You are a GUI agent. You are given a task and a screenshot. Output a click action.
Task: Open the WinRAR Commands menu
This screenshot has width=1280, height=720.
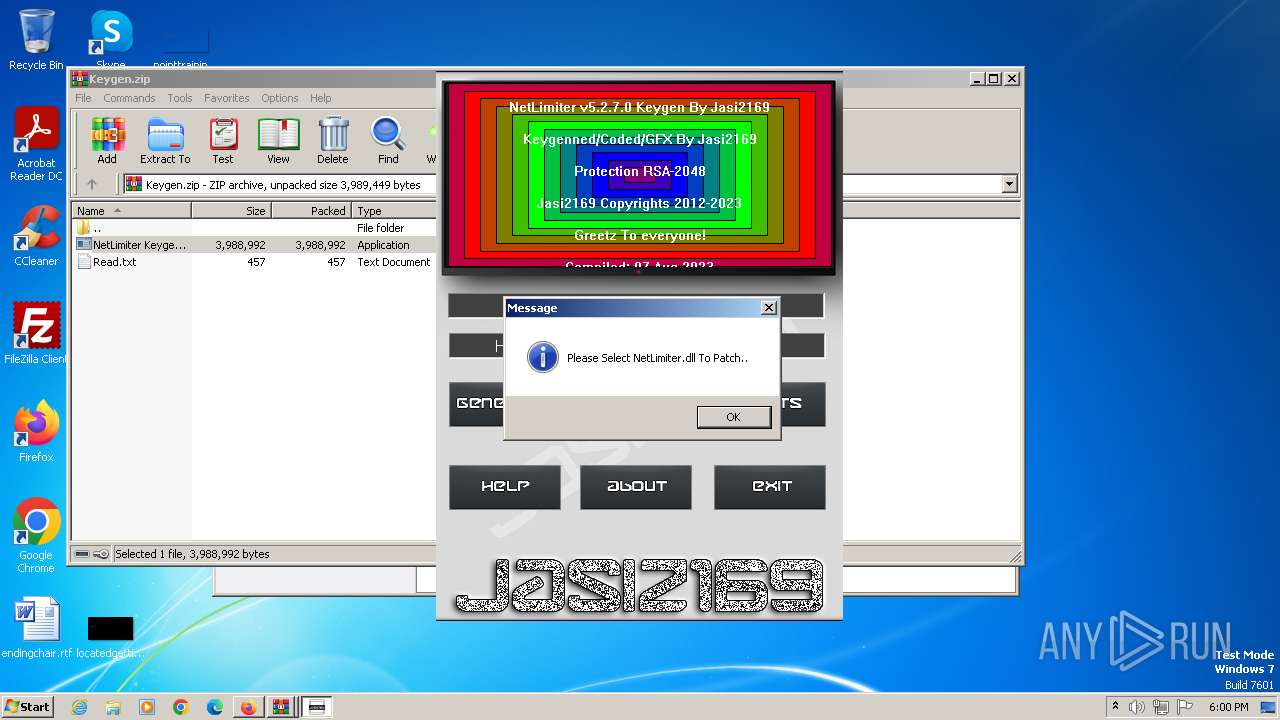coord(129,98)
